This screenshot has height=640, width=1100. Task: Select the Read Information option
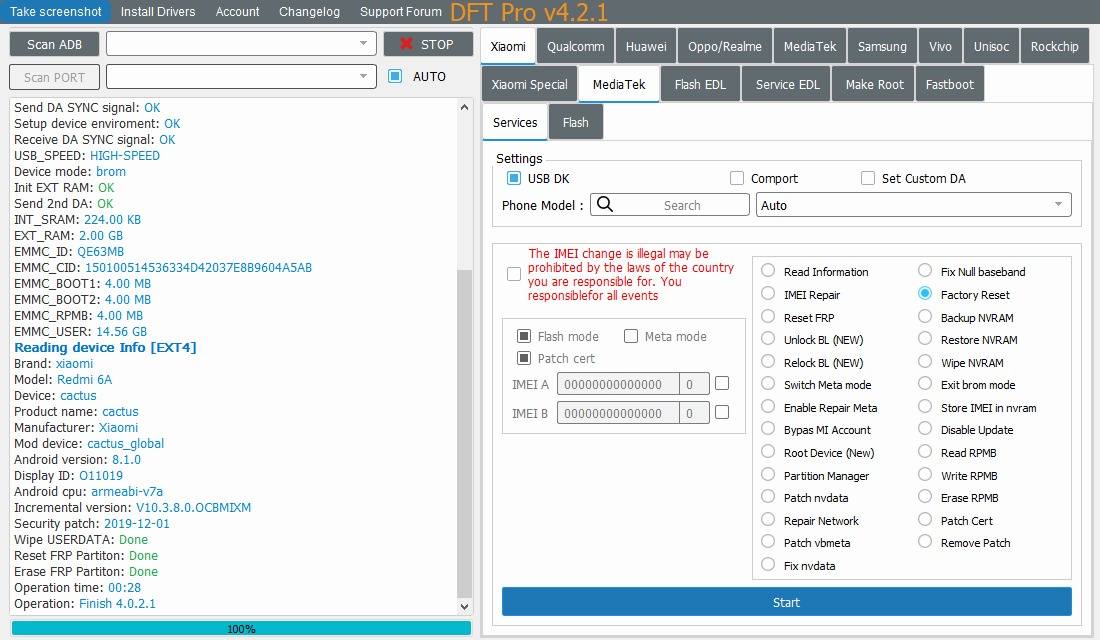pos(817,272)
